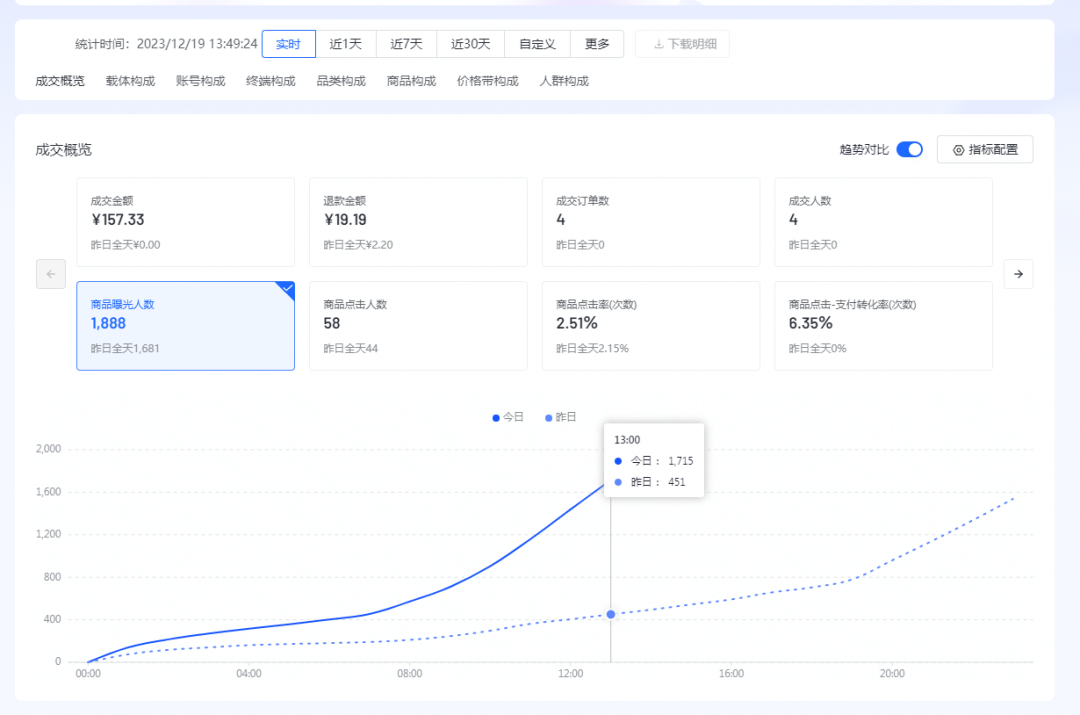The image size is (1080, 715).
Task: Click the gear icon in 指标配置 button
Action: pyautogui.click(x=958, y=150)
